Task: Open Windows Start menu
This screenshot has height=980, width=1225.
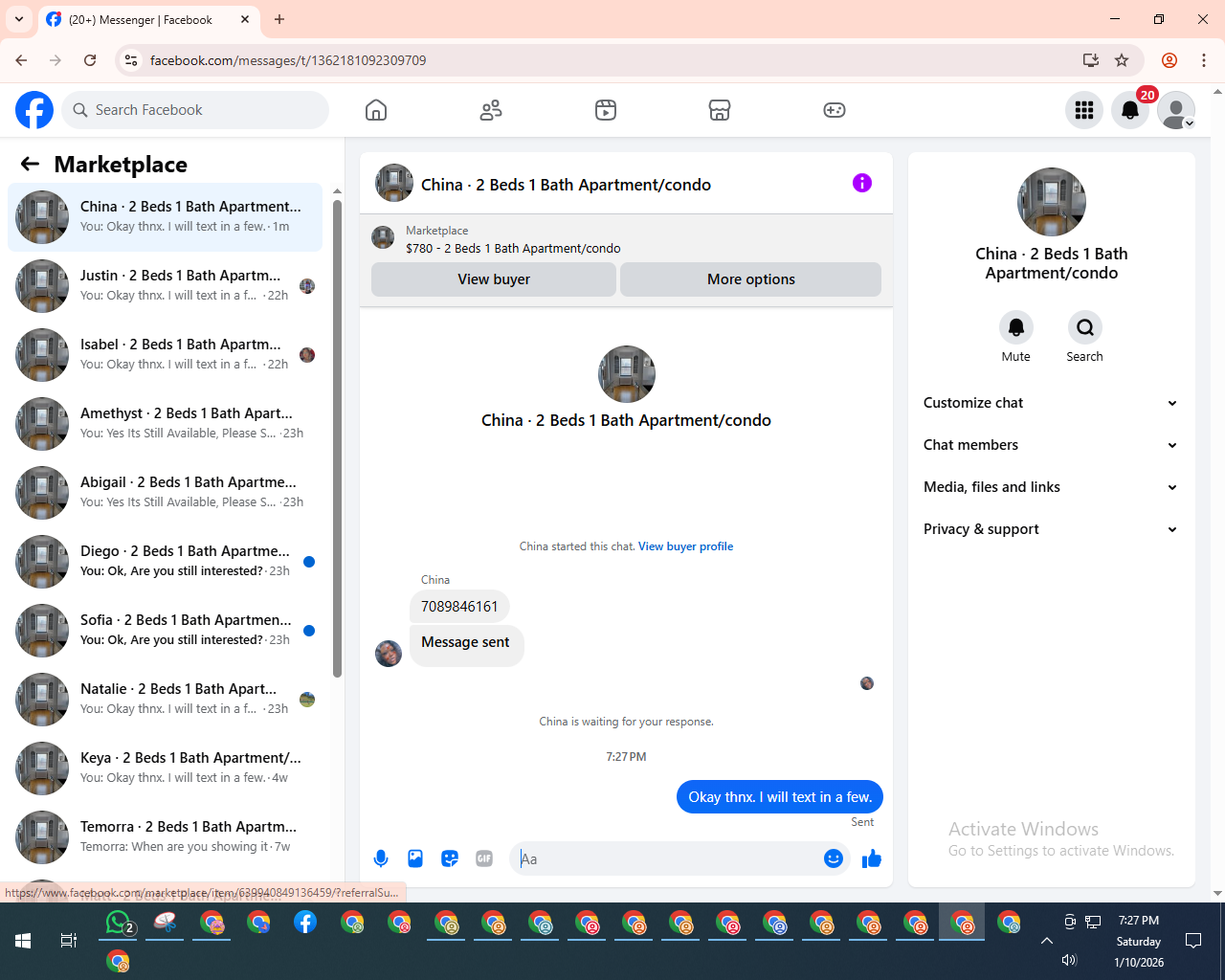Action: [x=23, y=941]
